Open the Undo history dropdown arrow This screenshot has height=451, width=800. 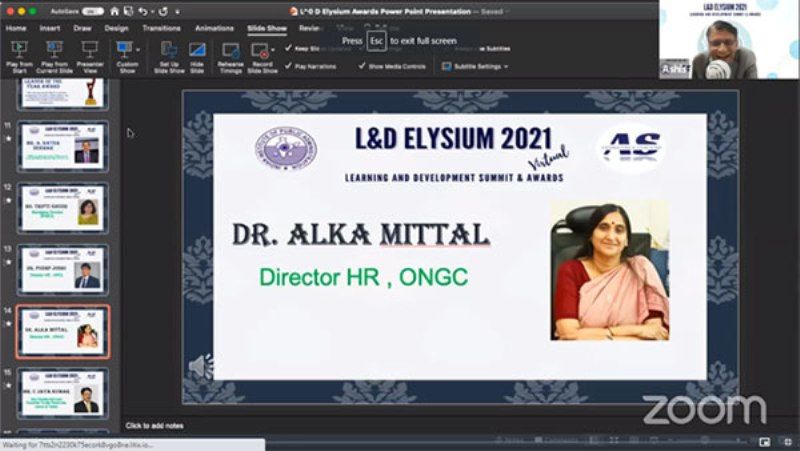tap(152, 12)
